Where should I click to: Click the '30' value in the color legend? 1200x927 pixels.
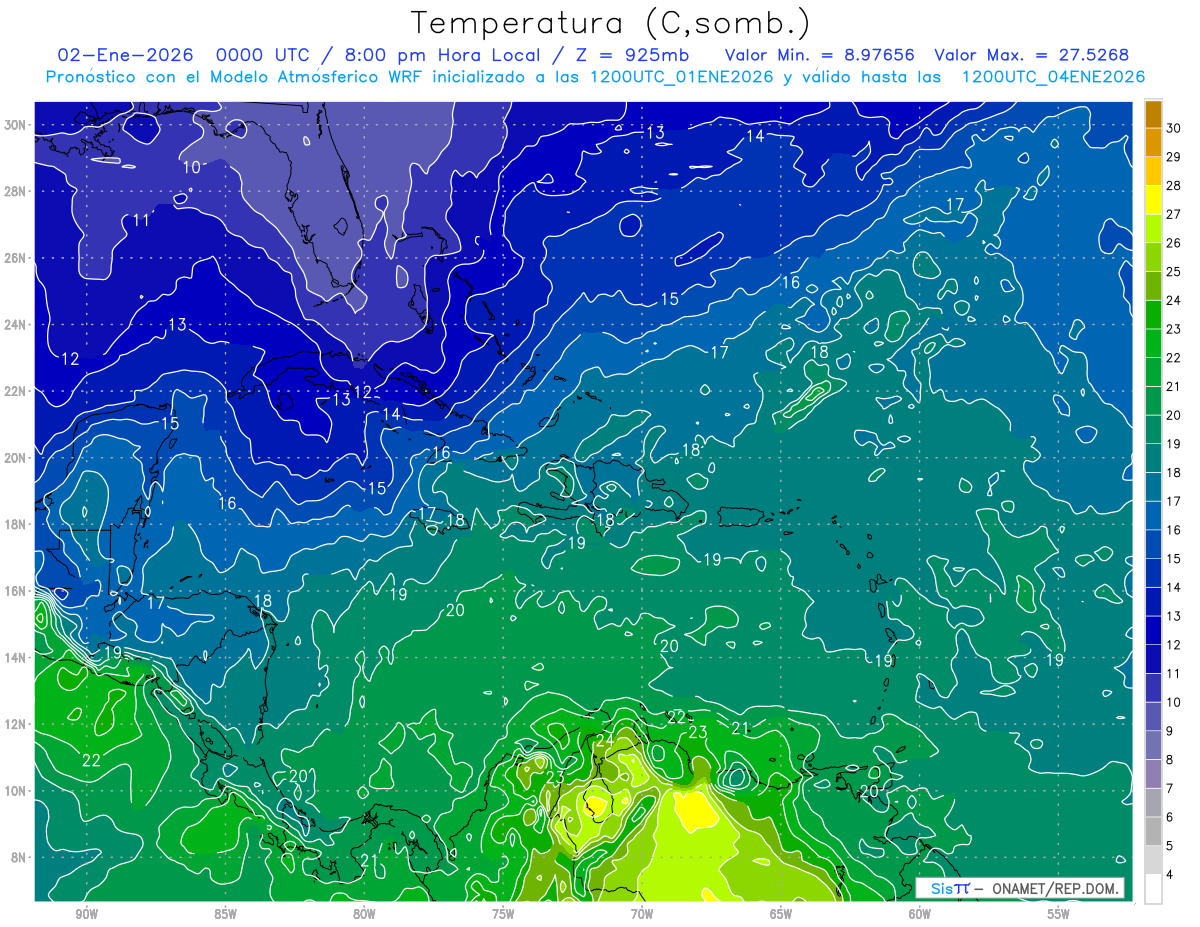coord(1174,127)
